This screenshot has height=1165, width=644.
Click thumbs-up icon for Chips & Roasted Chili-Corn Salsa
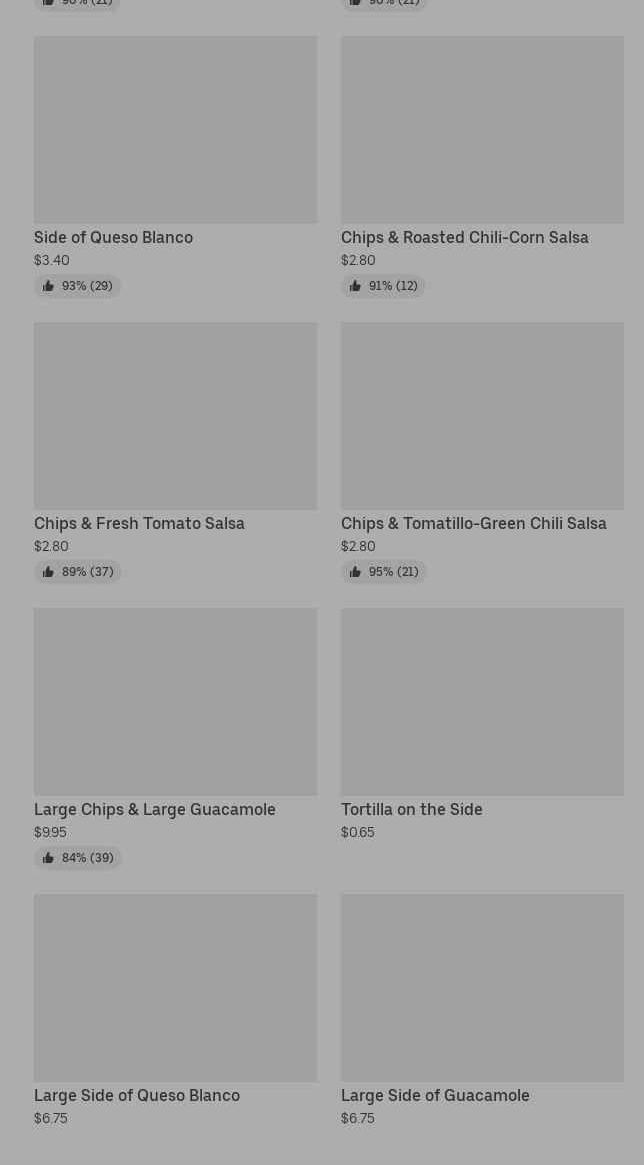click(355, 286)
